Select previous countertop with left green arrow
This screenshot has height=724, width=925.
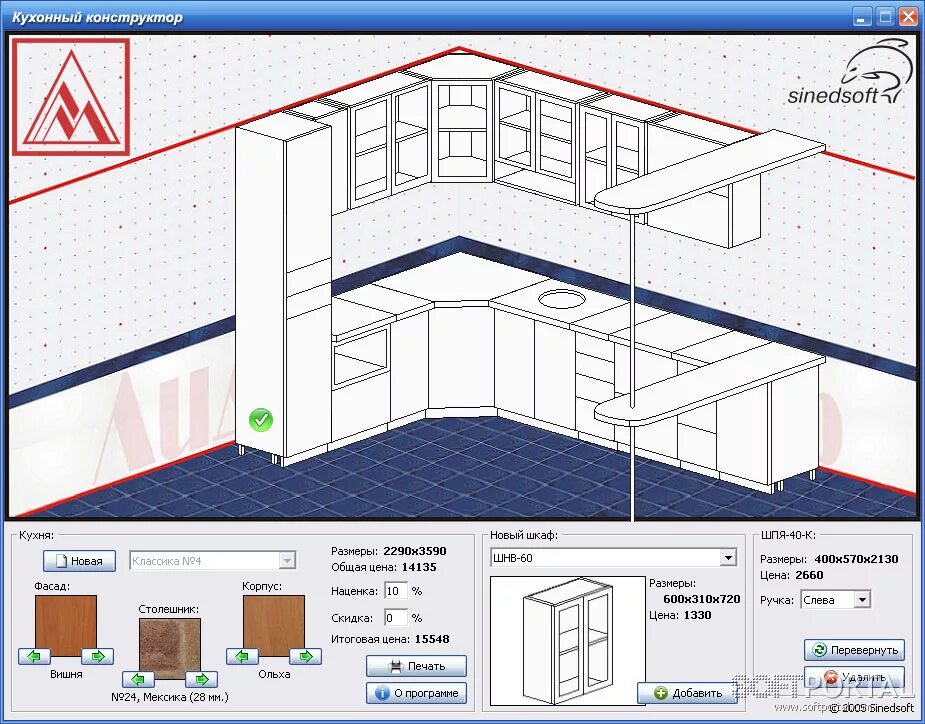click(x=138, y=679)
